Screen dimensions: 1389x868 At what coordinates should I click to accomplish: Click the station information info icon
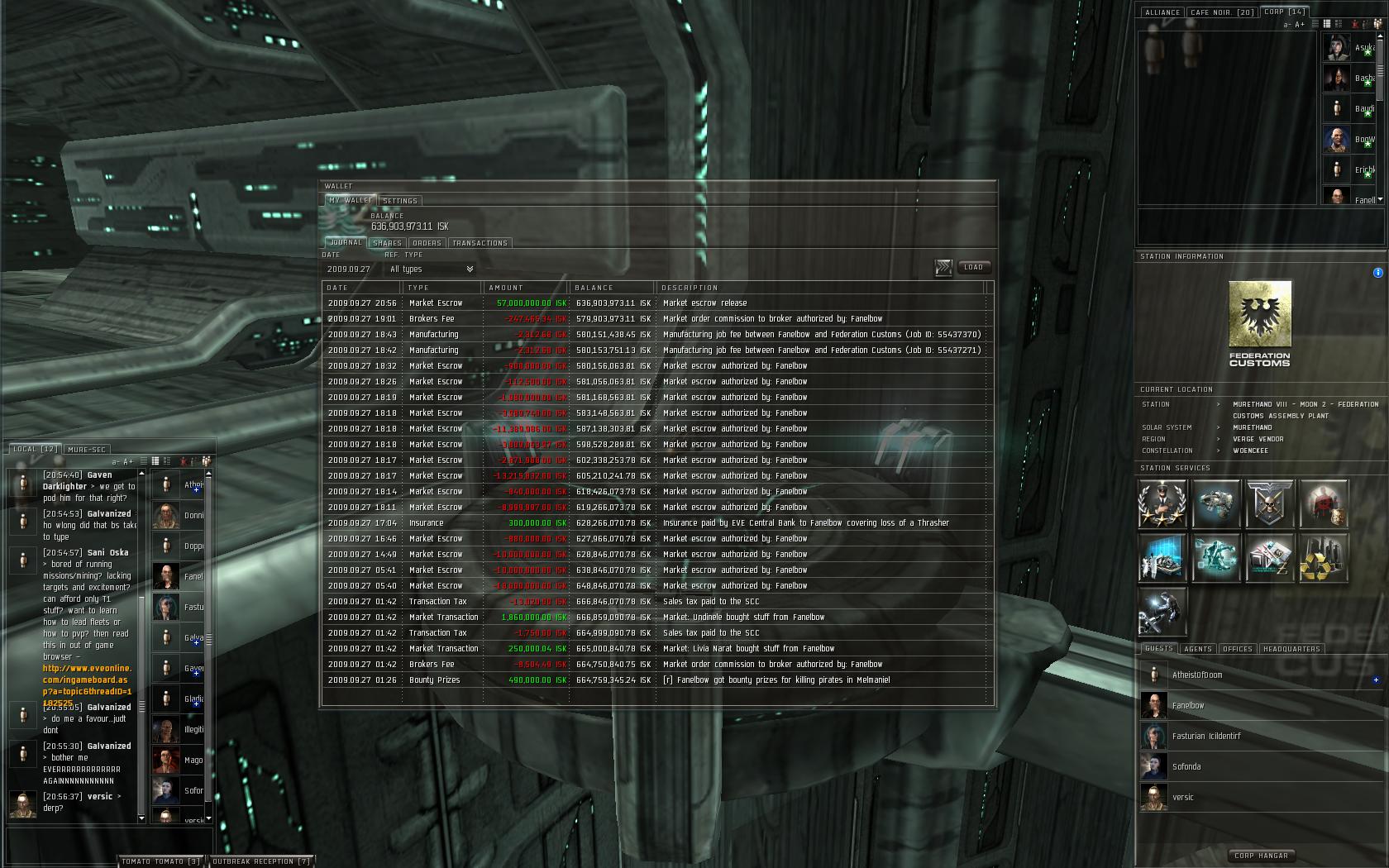[x=1377, y=273]
